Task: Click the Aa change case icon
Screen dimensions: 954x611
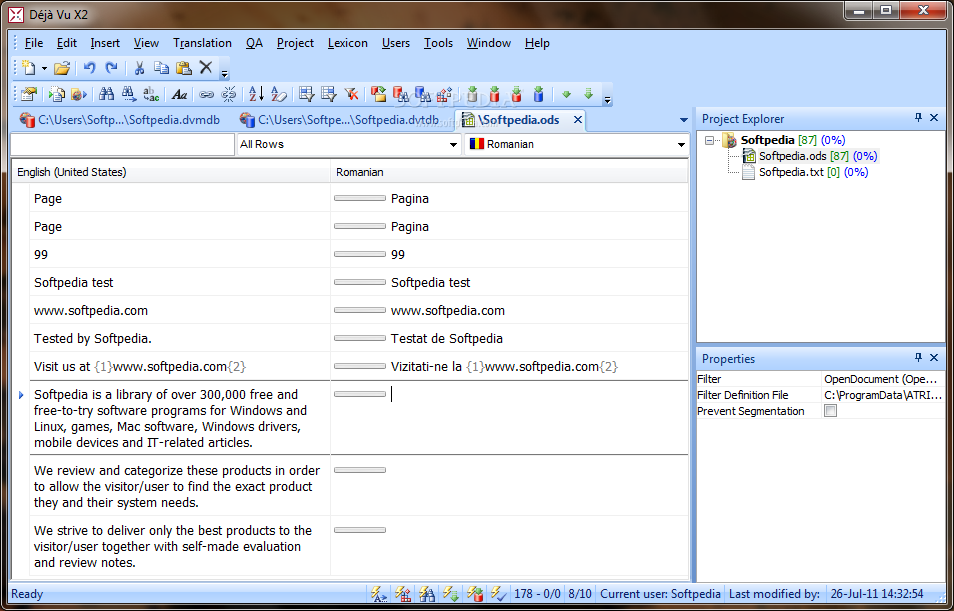Action: (x=179, y=94)
